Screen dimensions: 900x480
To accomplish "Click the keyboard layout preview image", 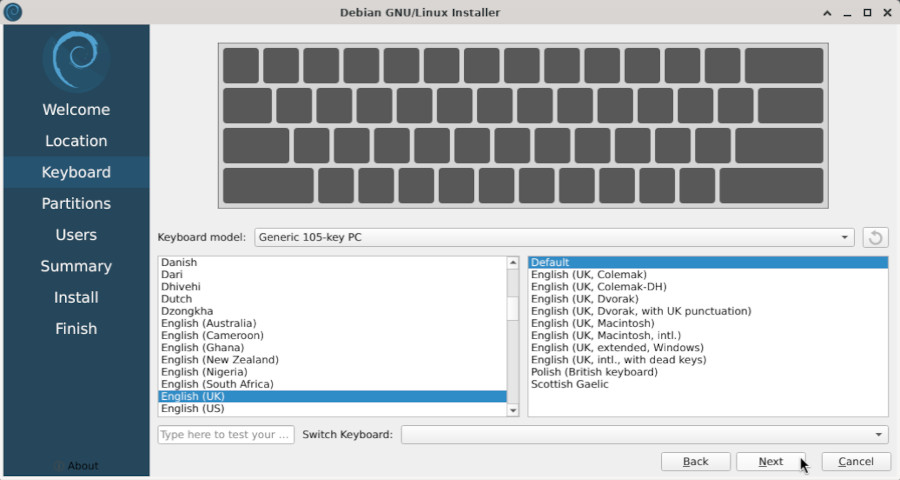I will click(x=523, y=126).
